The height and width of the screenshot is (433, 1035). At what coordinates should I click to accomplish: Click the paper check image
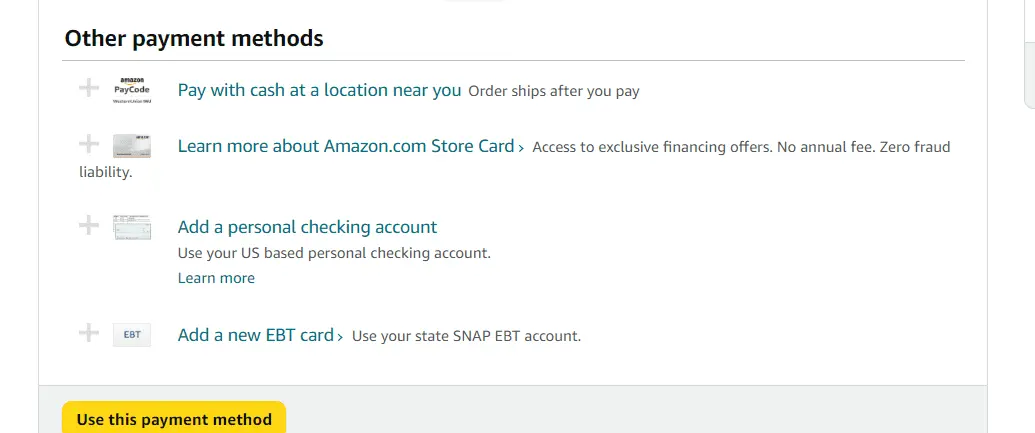coord(132,227)
